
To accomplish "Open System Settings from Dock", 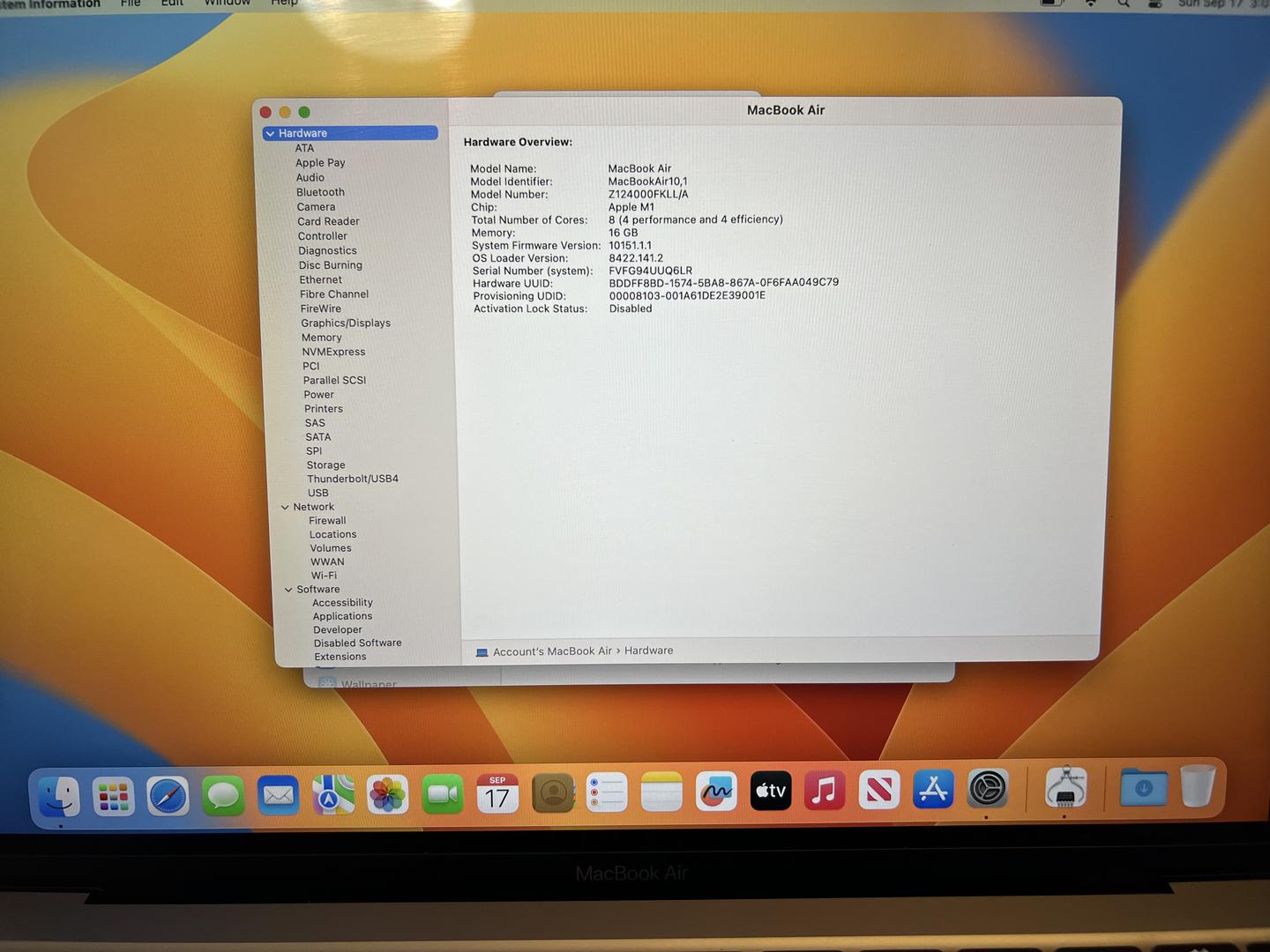I will point(987,788).
